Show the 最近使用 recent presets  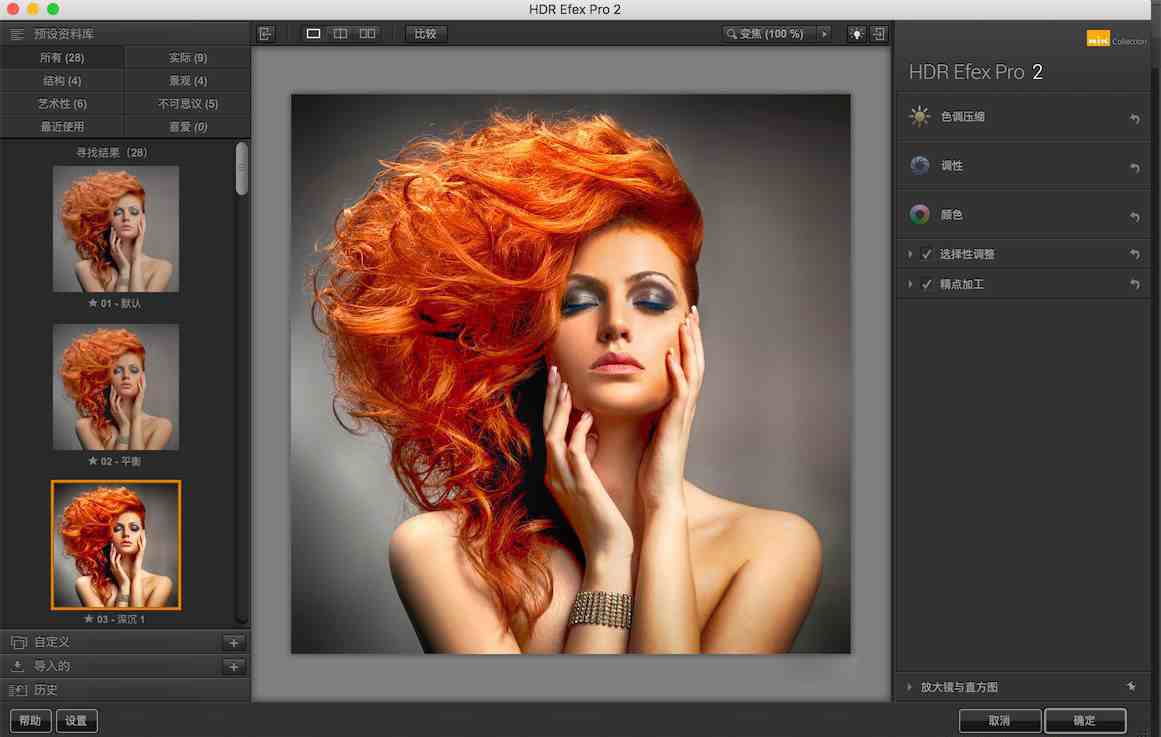[62, 127]
